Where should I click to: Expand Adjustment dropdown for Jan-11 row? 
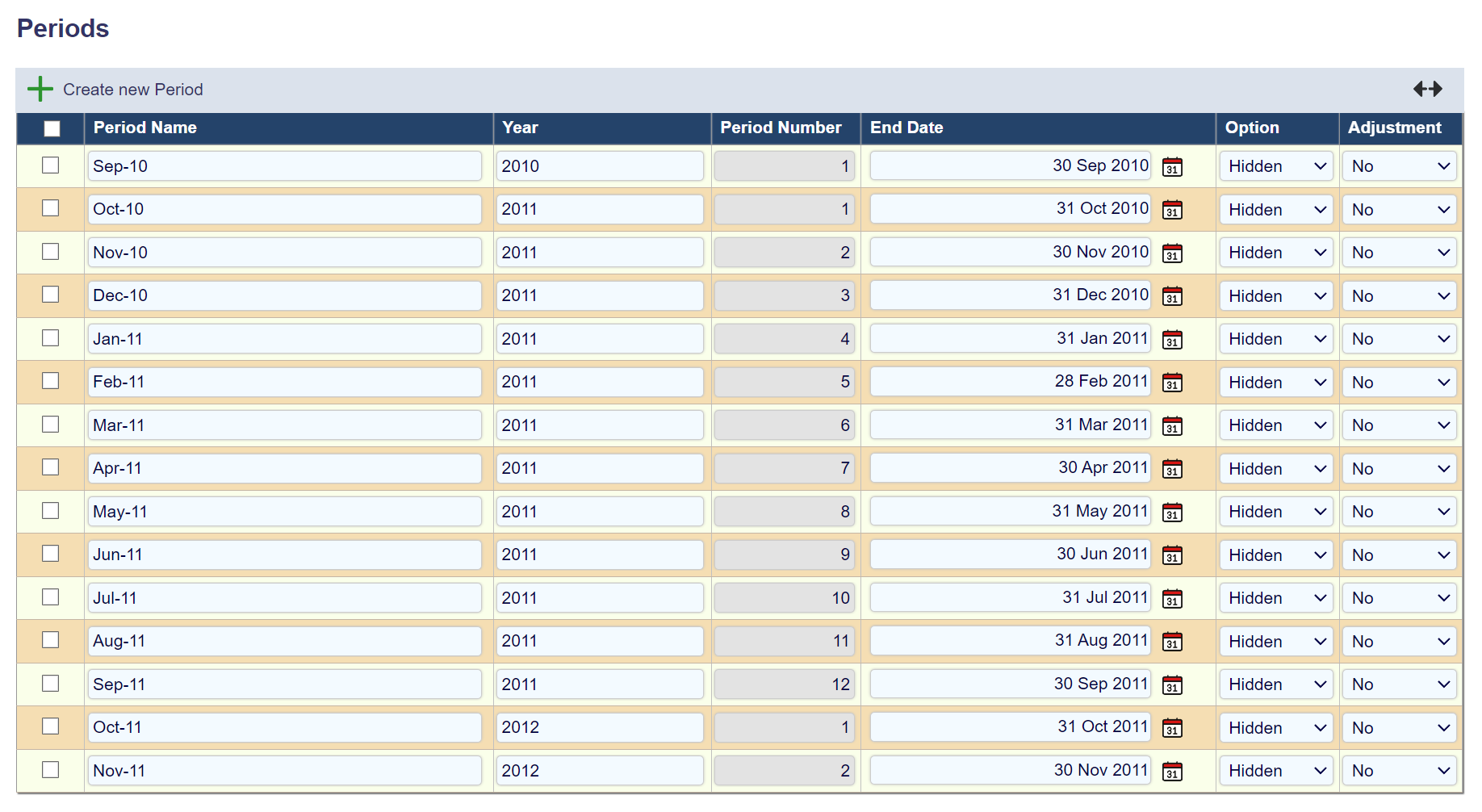pyautogui.click(x=1400, y=339)
